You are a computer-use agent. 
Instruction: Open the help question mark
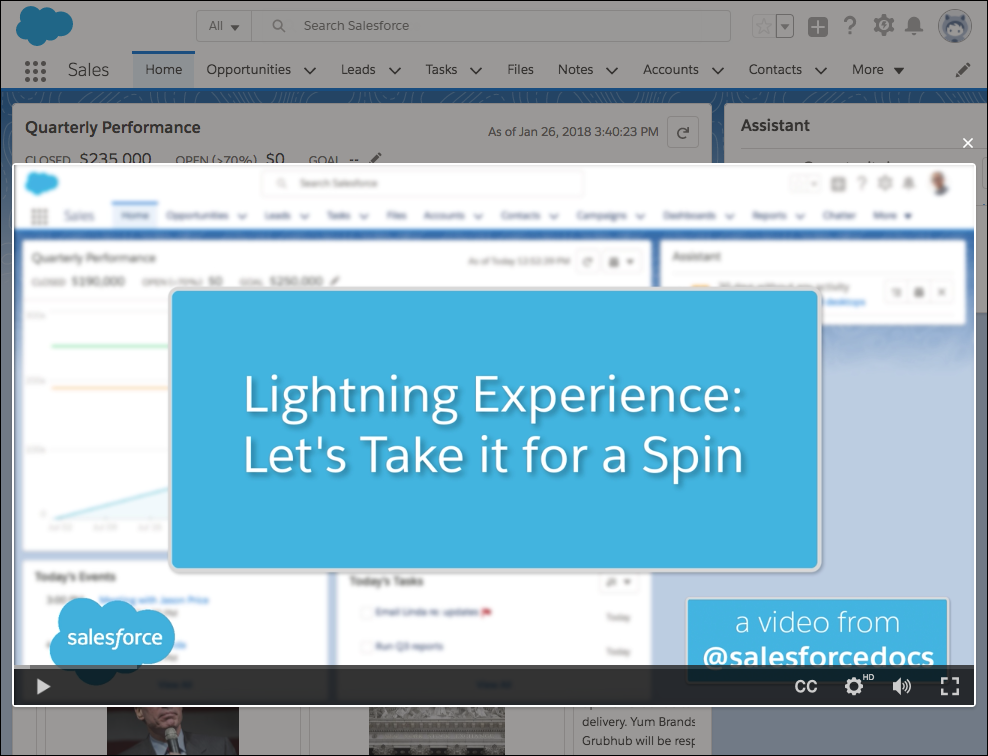click(850, 26)
